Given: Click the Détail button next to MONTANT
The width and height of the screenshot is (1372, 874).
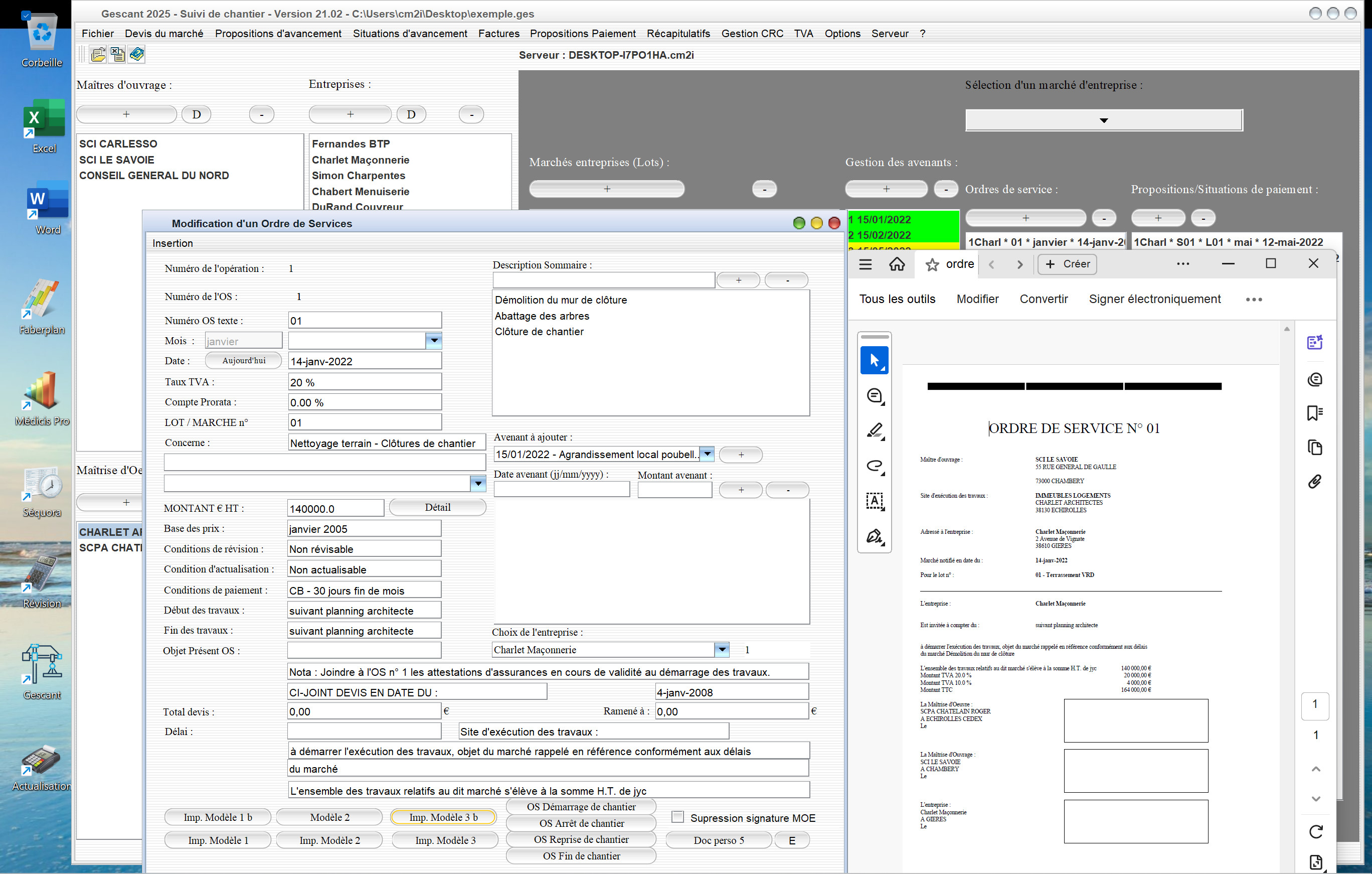Looking at the screenshot, I should (437, 507).
